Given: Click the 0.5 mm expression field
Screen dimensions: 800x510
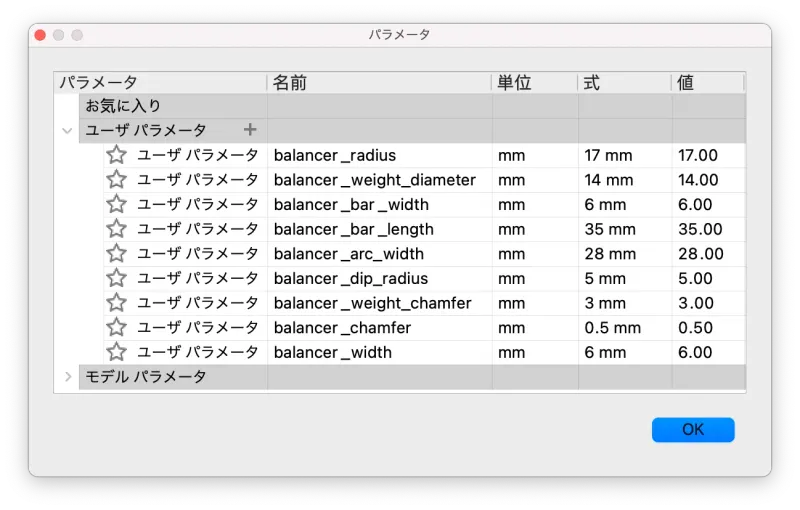Looking at the screenshot, I should (625, 327).
